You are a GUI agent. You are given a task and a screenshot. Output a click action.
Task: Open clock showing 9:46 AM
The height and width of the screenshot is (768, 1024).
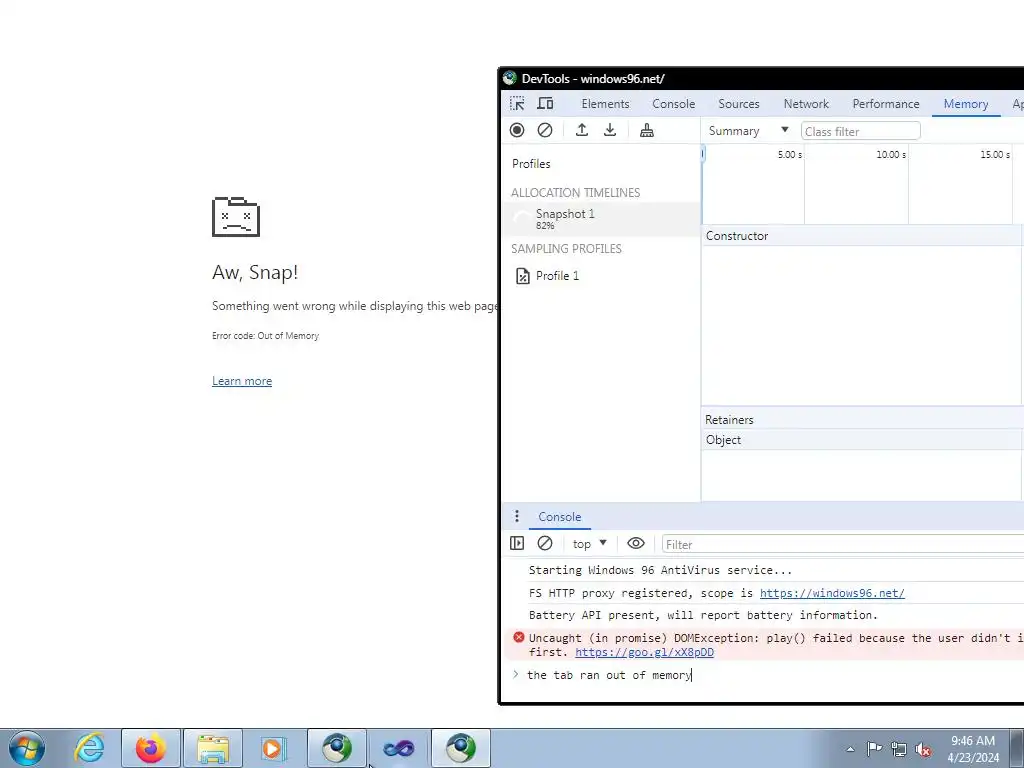coord(973,749)
